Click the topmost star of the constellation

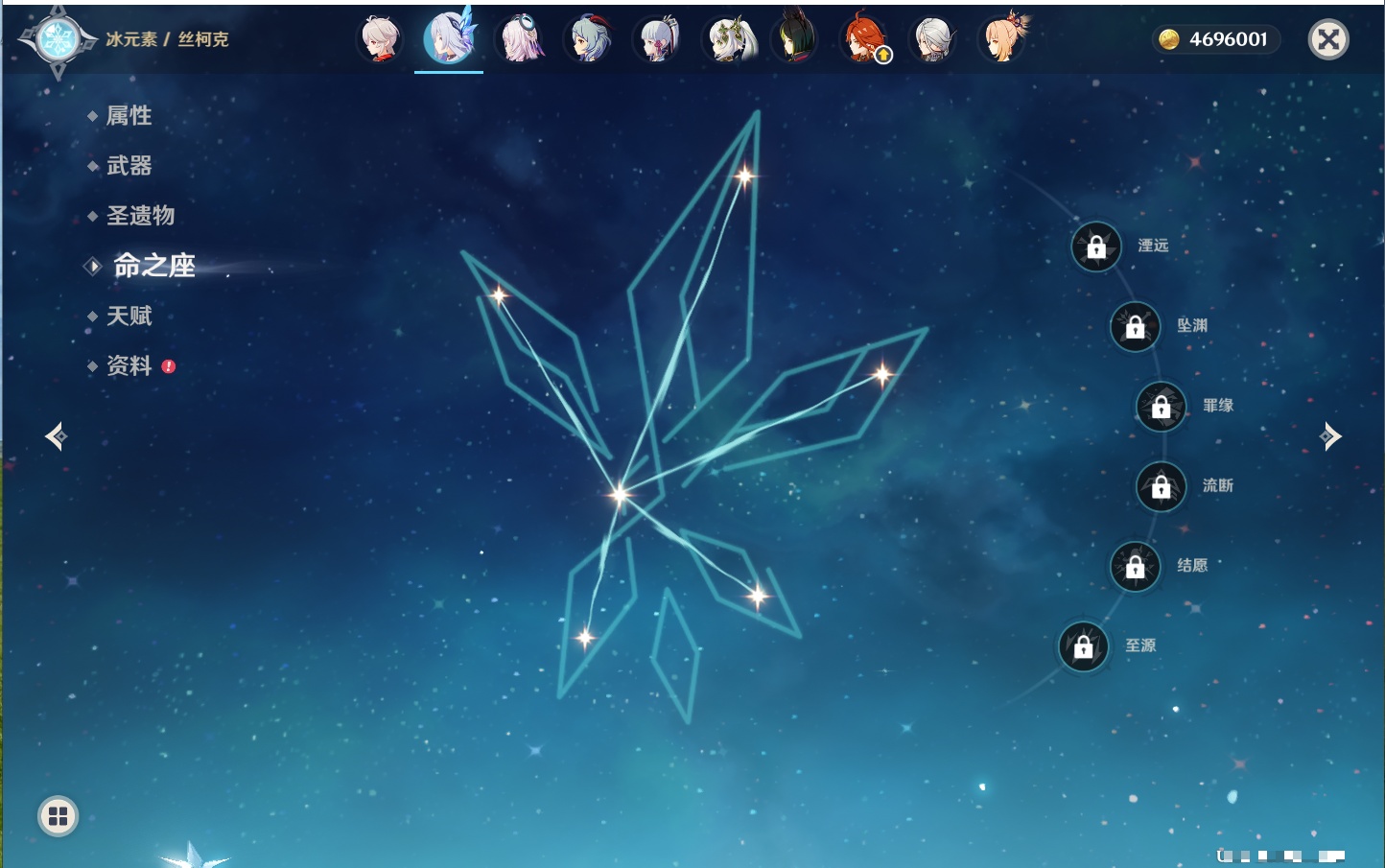[744, 176]
